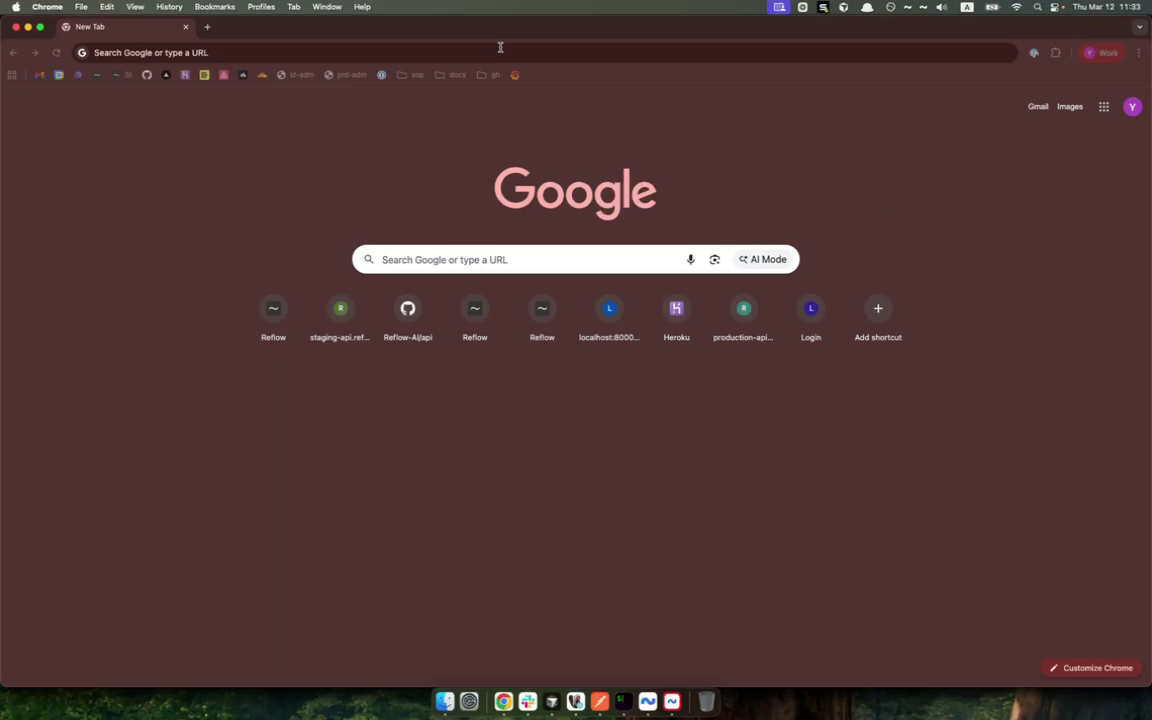The image size is (1152, 720).
Task: Open the apps grid in bookmarks bar
Action: pos(12,75)
